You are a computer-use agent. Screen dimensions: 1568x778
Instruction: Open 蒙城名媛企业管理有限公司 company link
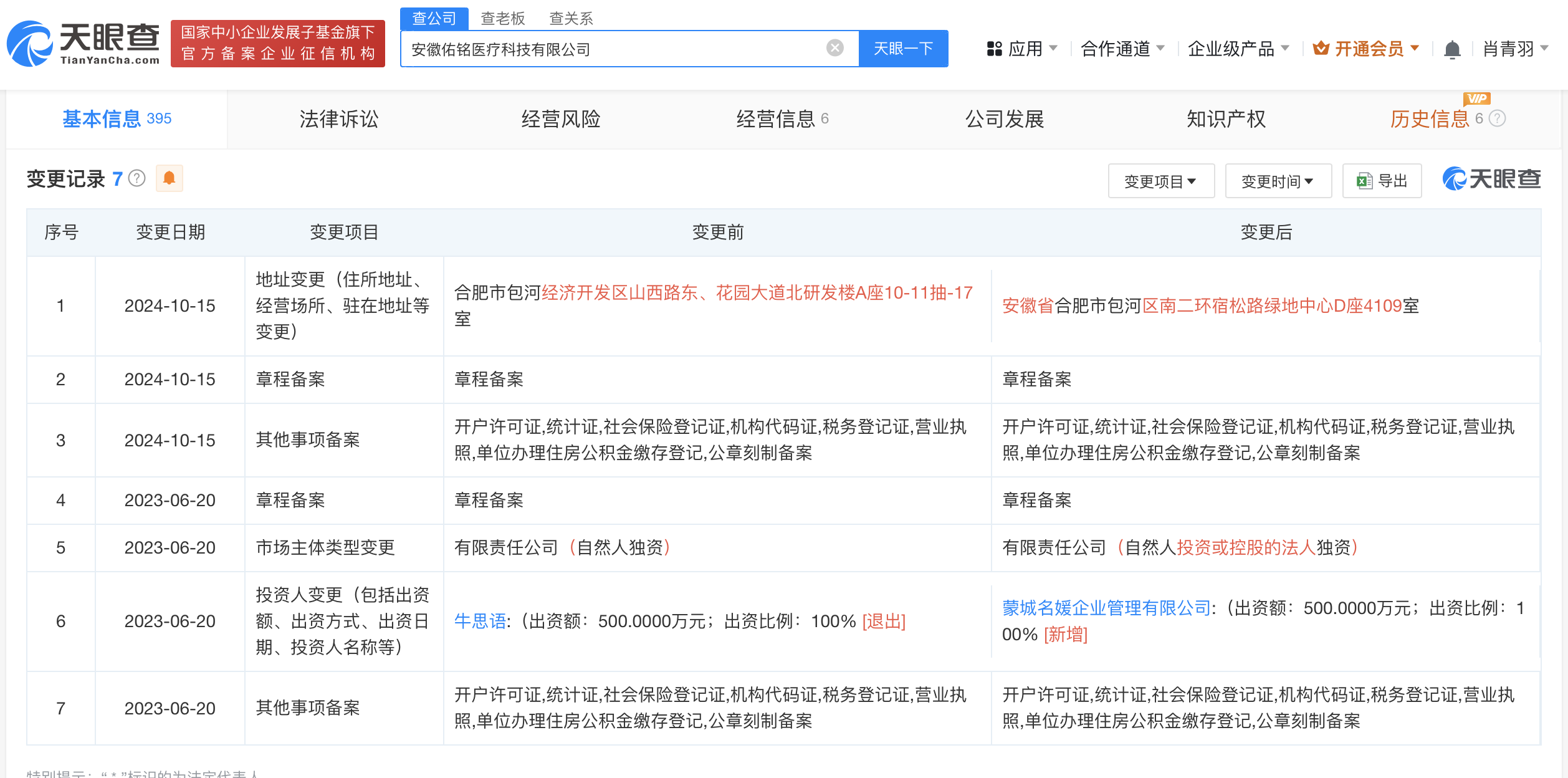click(x=1106, y=608)
